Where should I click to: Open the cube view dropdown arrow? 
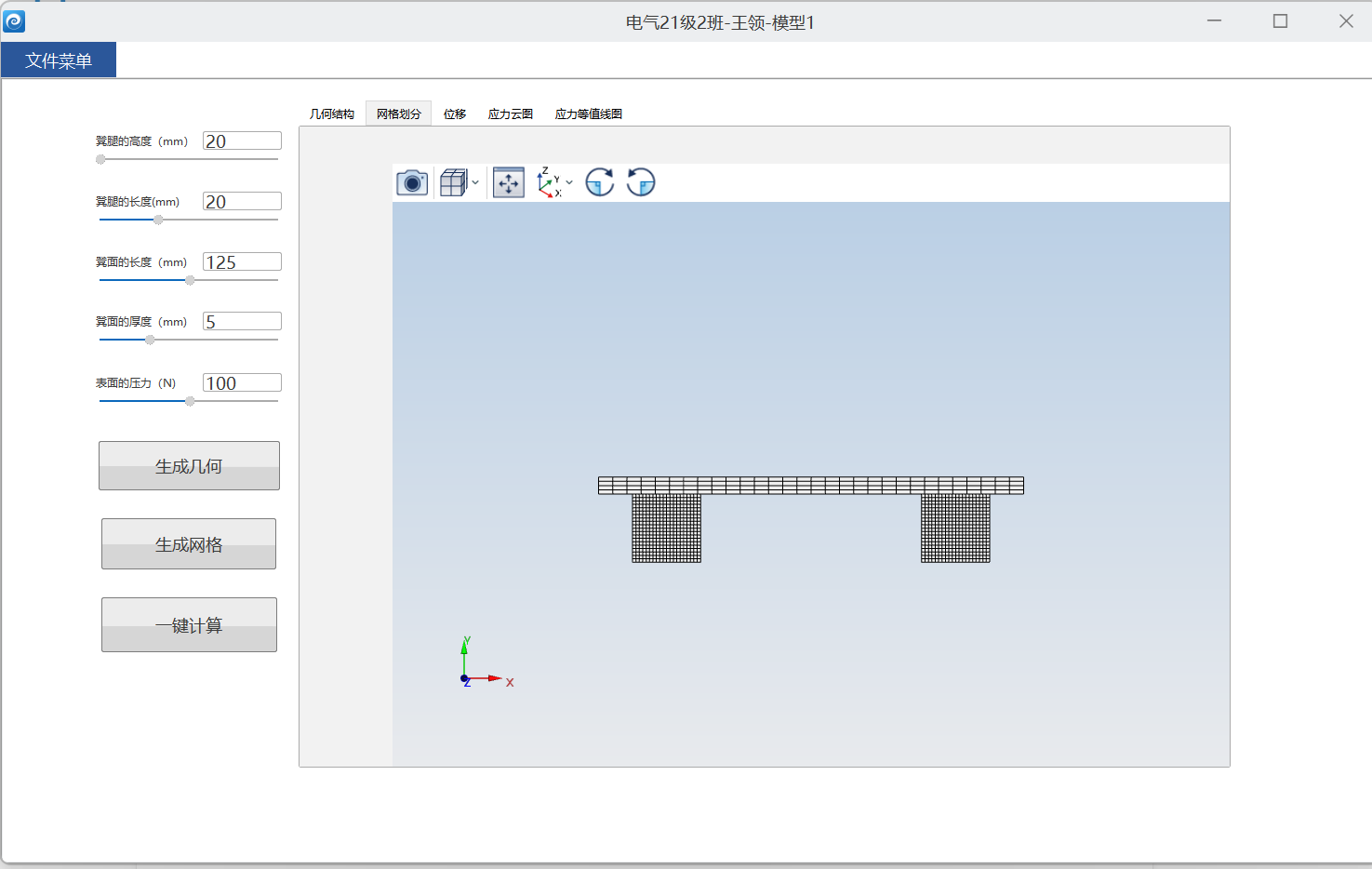pos(475,182)
